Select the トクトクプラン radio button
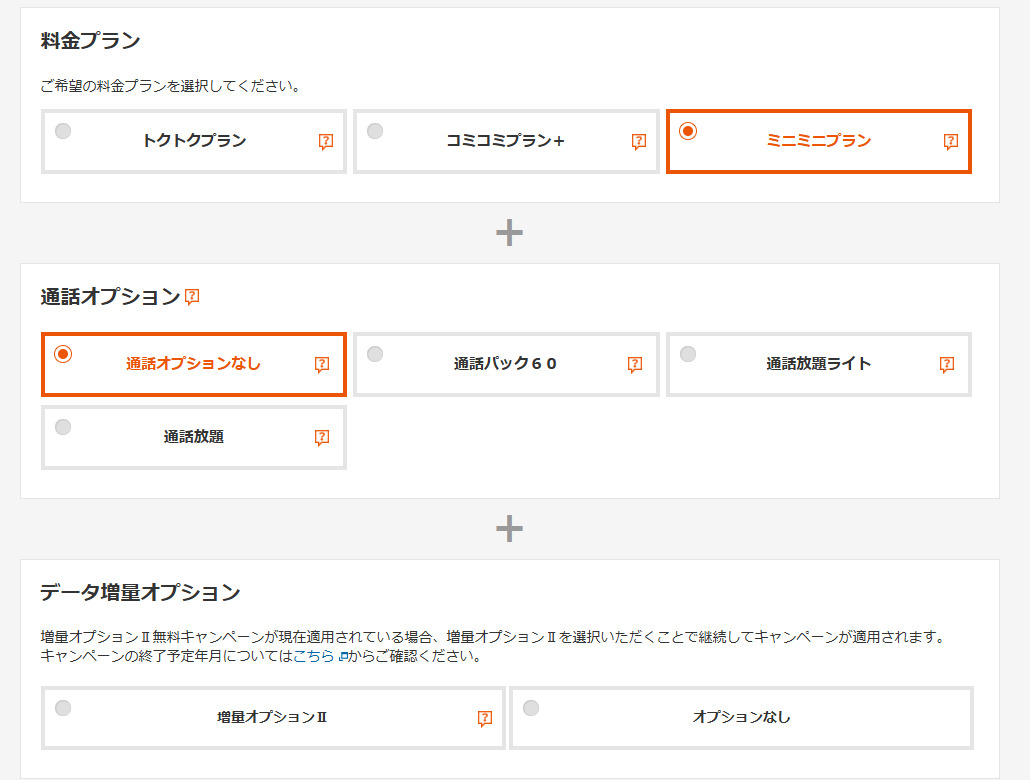Viewport: 1030px width, 780px height. tap(63, 131)
